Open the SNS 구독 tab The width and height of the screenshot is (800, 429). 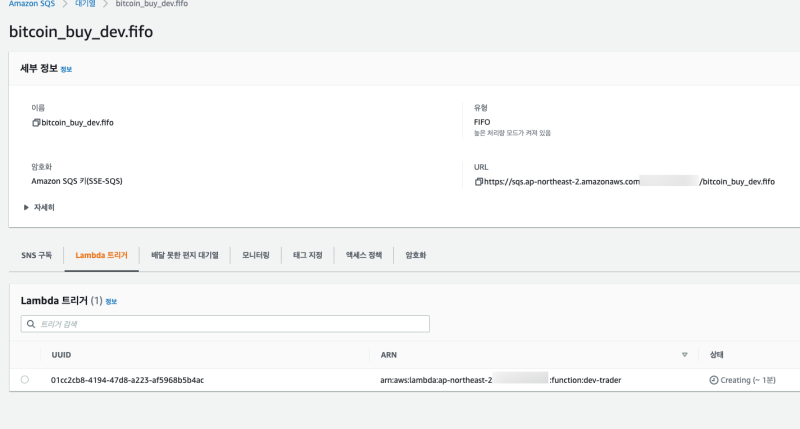pyautogui.click(x=37, y=255)
